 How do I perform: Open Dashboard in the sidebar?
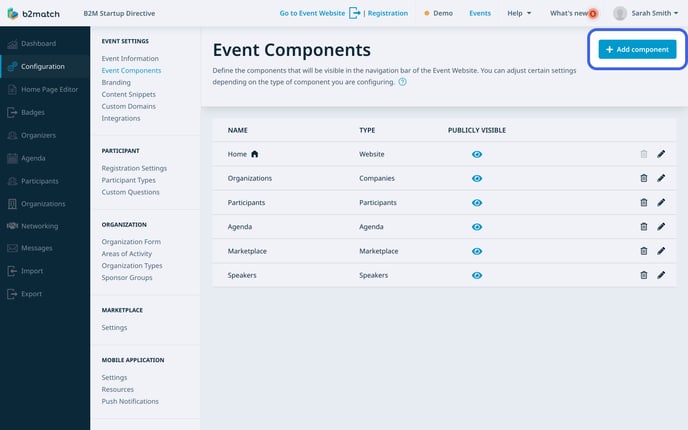point(38,43)
